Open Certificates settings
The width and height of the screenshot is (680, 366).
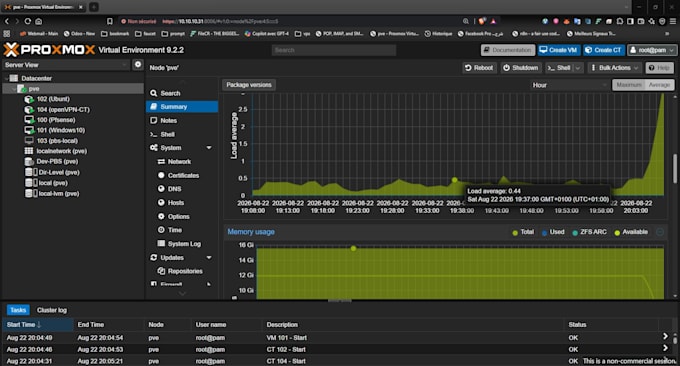pos(183,175)
